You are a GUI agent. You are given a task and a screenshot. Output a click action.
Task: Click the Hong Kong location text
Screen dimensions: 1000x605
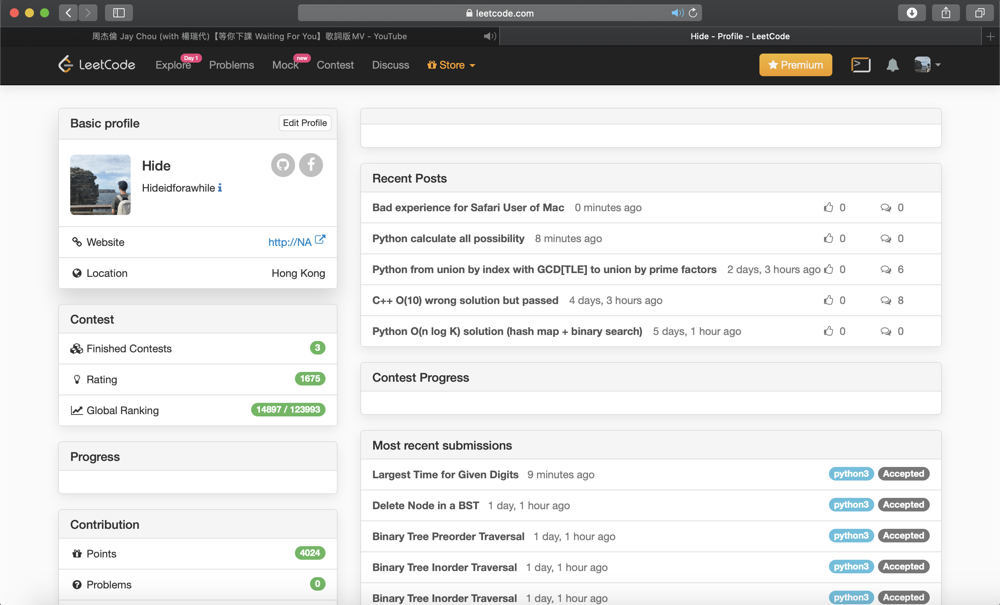(298, 273)
